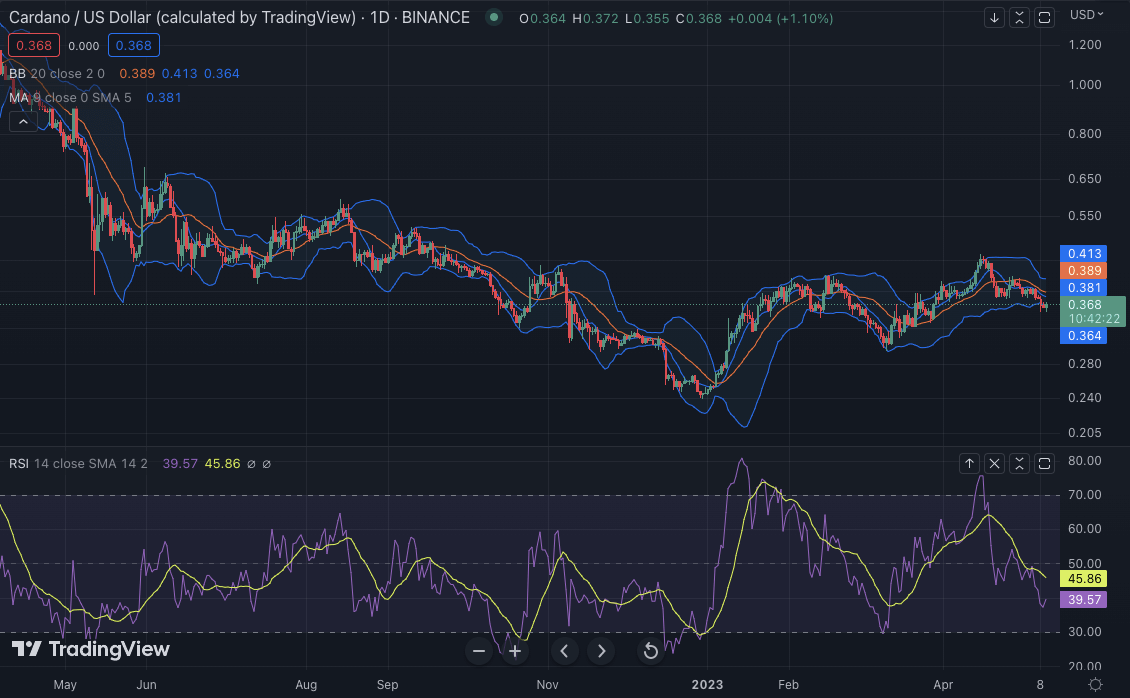1130x698 pixels.
Task: Click purple 39.57 tag on RSI scale
Action: (x=1083, y=599)
